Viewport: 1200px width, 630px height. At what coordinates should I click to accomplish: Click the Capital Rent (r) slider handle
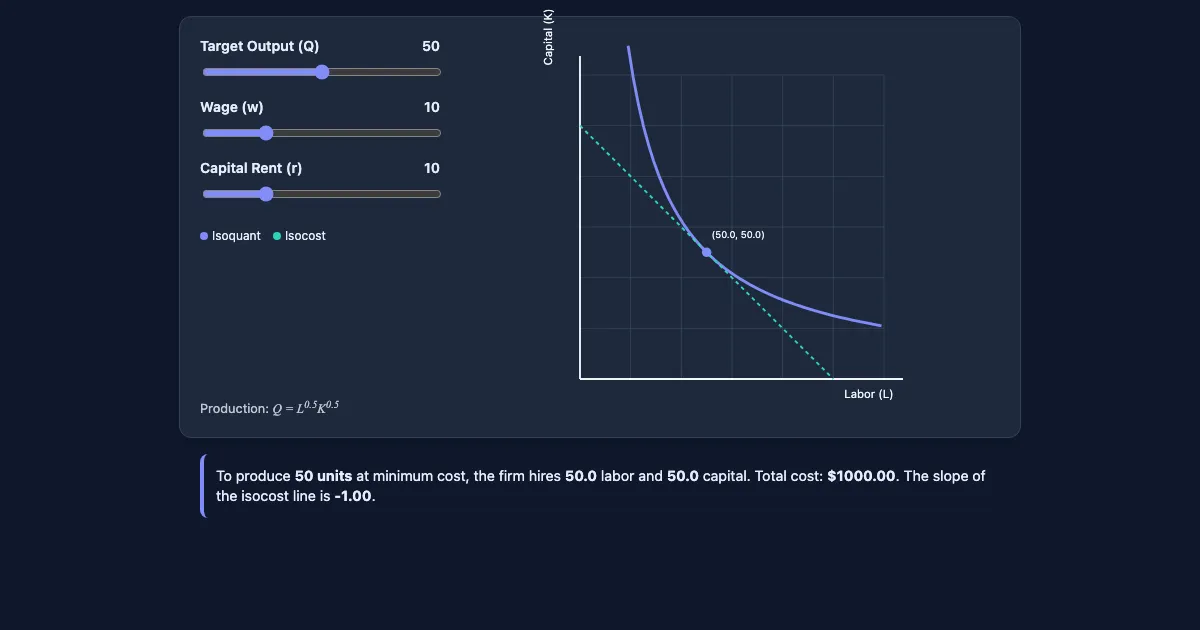(266, 194)
